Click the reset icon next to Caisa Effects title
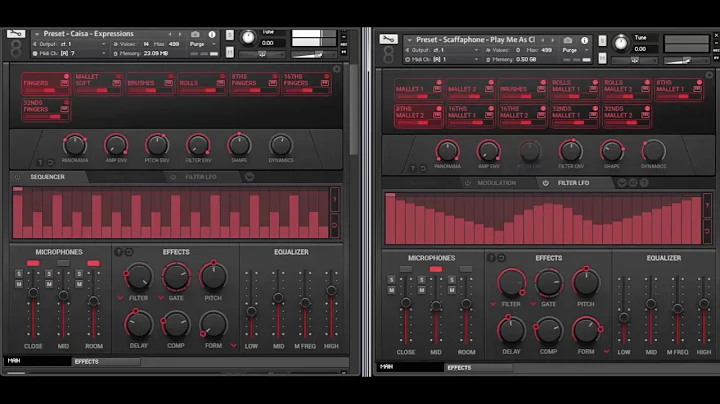The width and height of the screenshot is (720, 404). 129,252
